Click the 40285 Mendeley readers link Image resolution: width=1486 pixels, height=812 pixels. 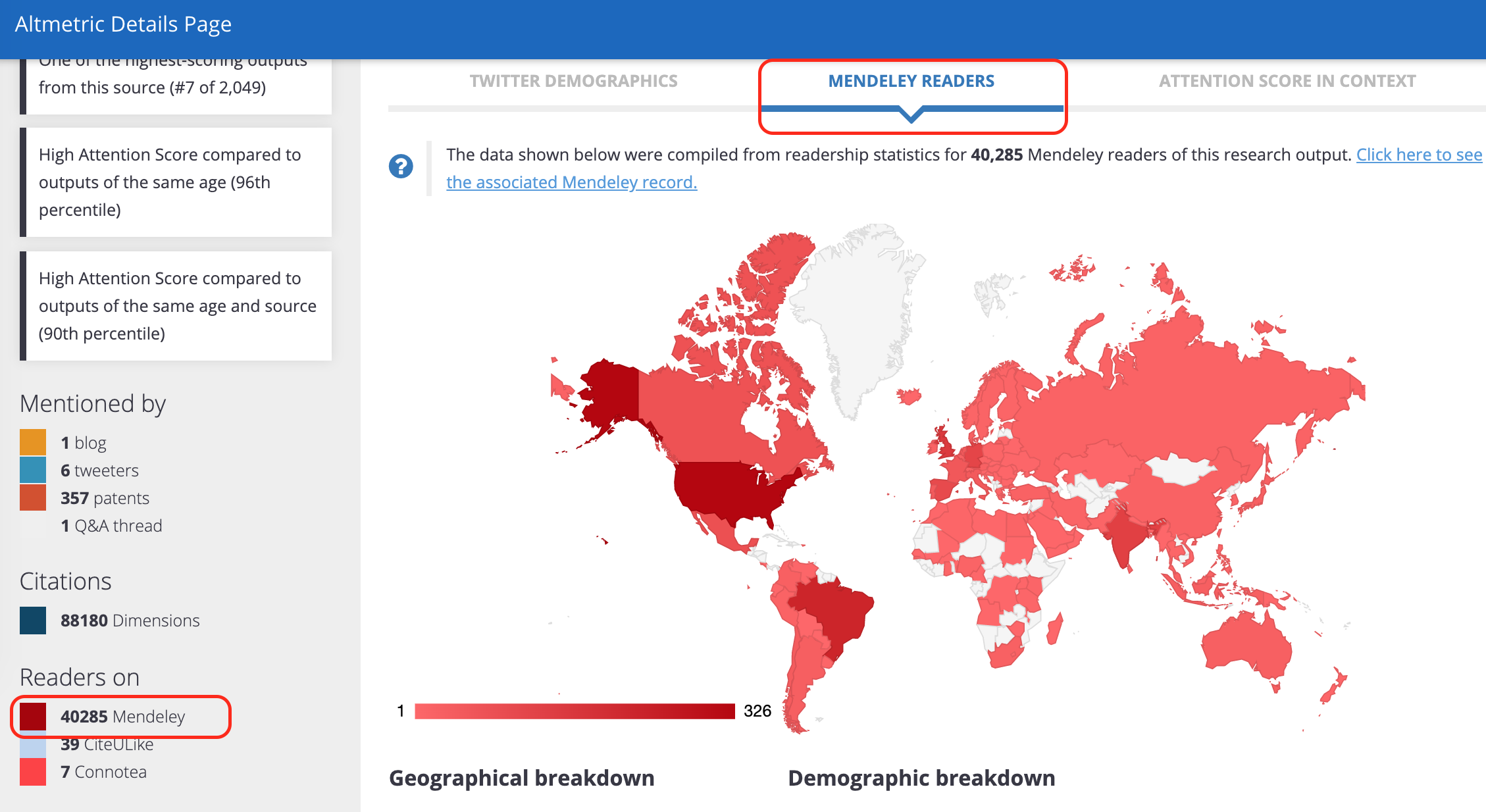(x=122, y=717)
